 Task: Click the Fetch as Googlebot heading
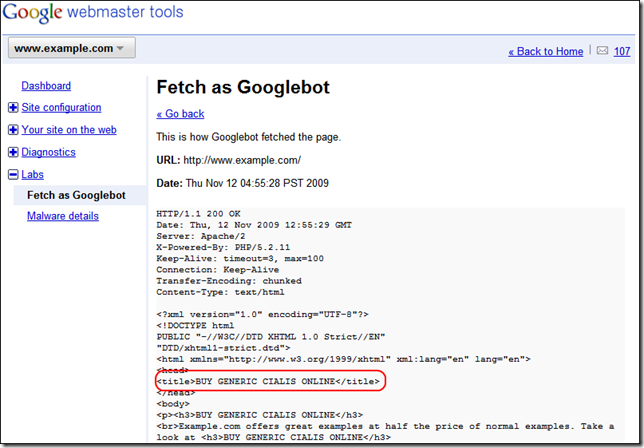click(243, 87)
